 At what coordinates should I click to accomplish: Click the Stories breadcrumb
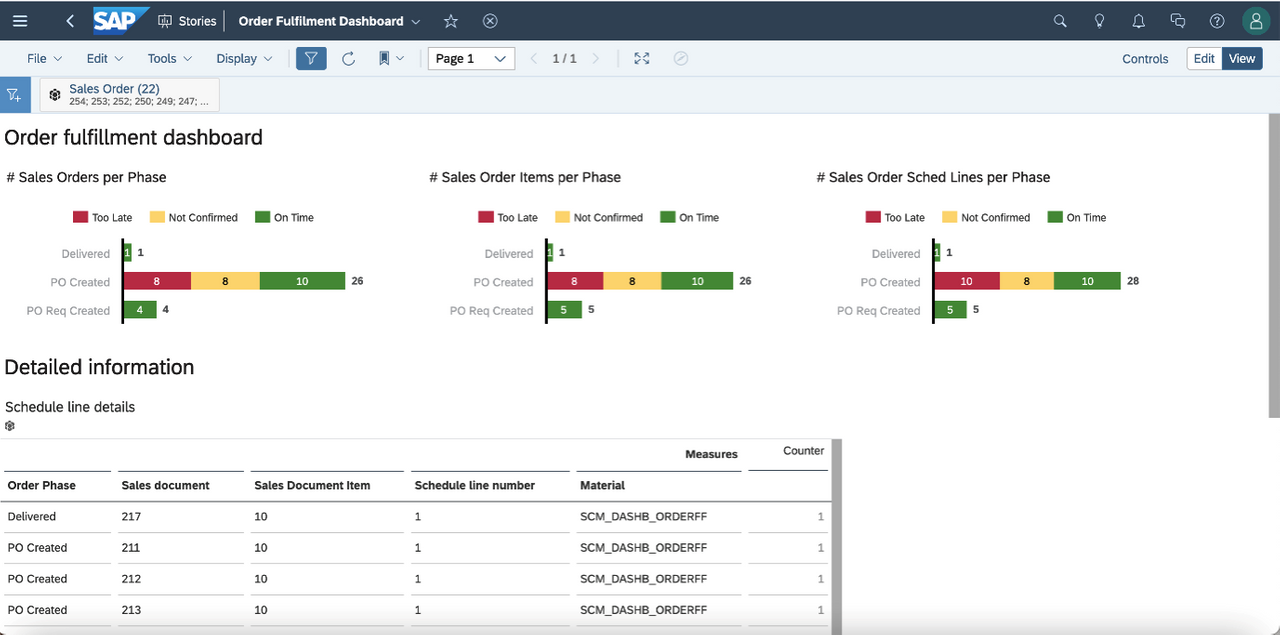coord(188,21)
